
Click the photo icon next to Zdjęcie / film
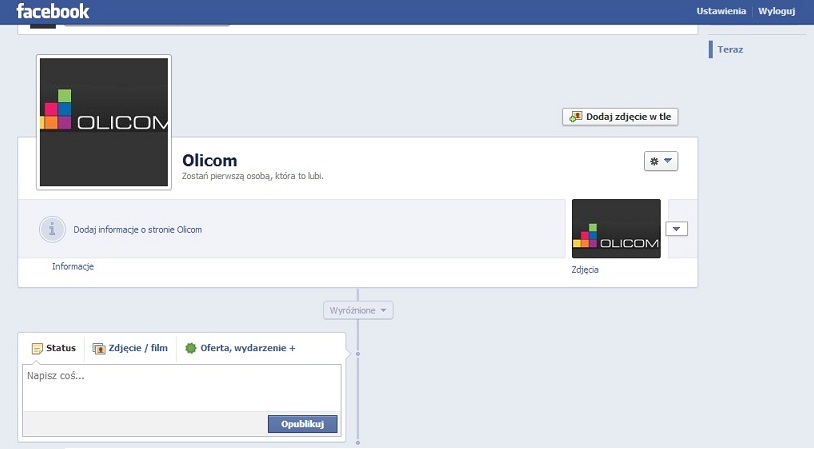click(99, 348)
